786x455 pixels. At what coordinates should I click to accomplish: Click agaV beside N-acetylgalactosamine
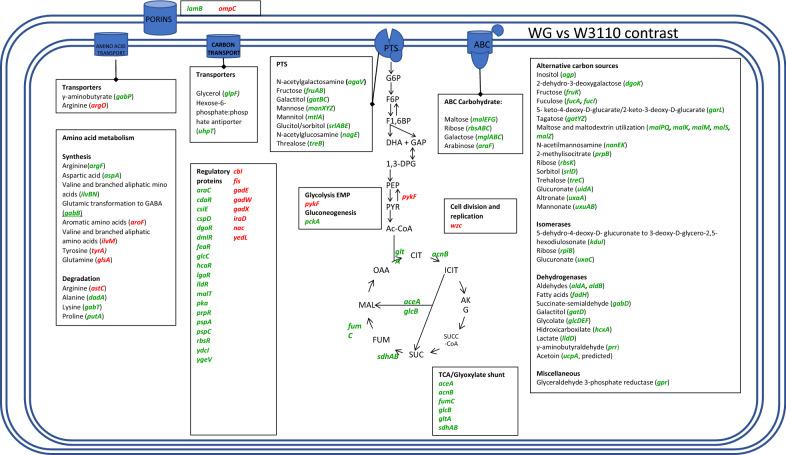pos(356,82)
